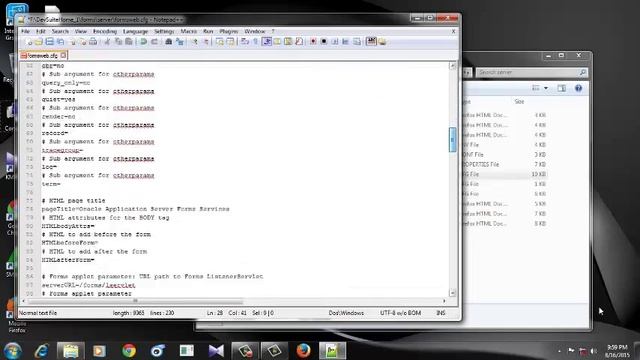
Task: Click the editor scrollbar down arrow
Action: (452, 293)
